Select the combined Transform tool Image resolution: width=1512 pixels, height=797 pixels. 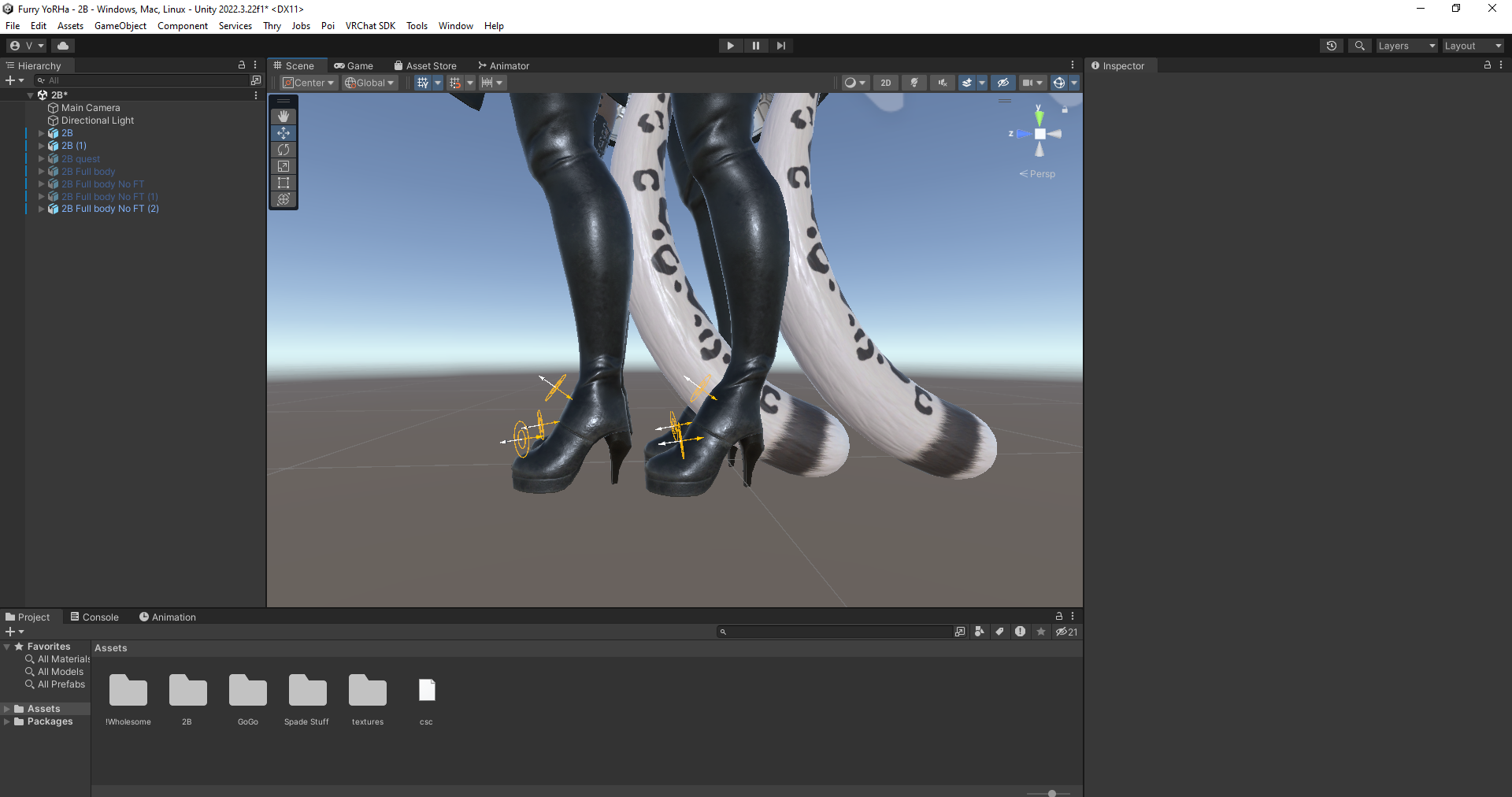pos(283,199)
